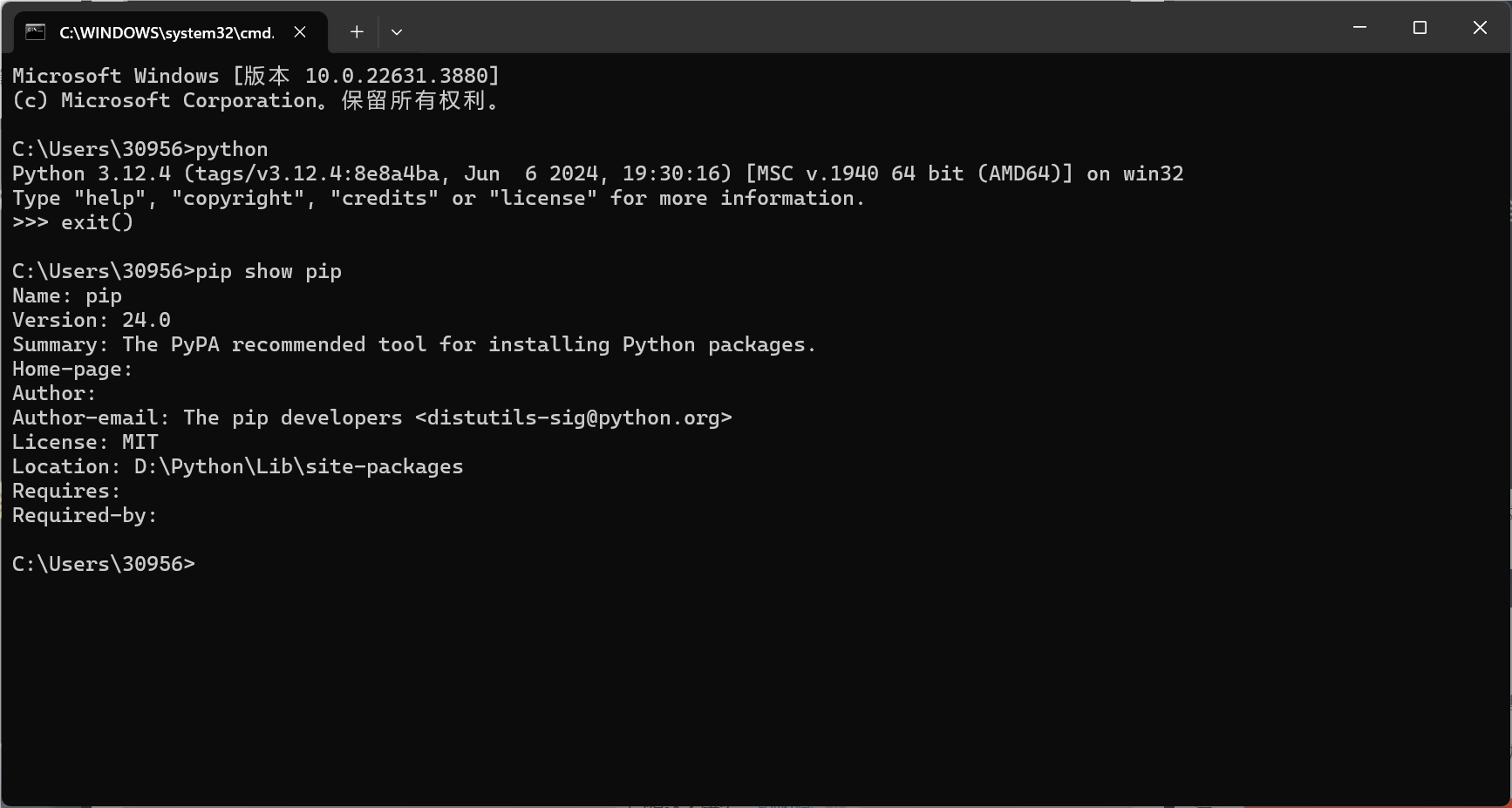Click the "Required-by:" output line
This screenshot has height=808, width=1512.
85,515
